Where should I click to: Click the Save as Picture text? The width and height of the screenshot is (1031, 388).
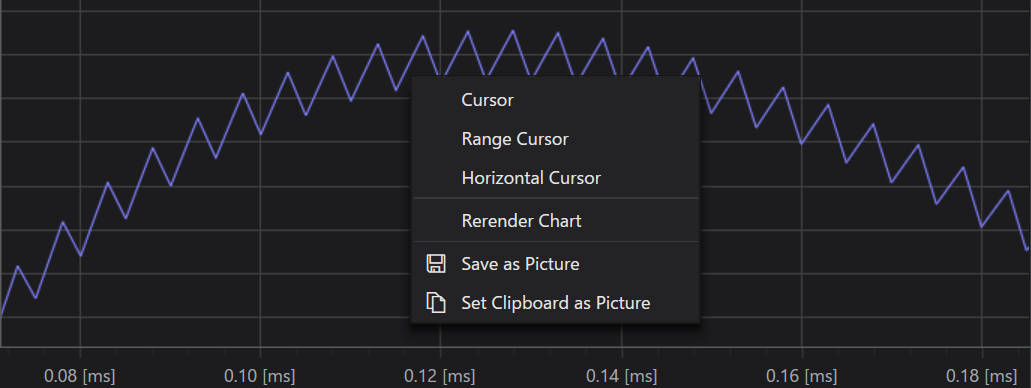click(520, 264)
